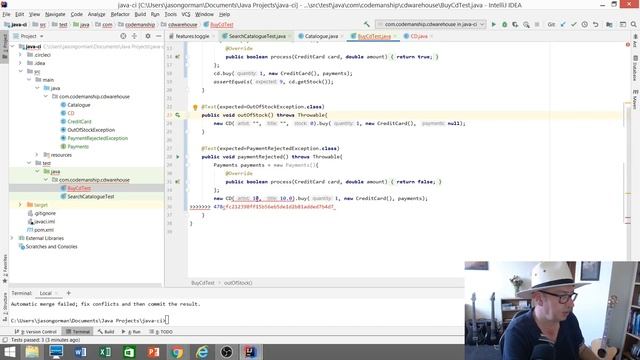Open the Refactor menu

[120, 14]
